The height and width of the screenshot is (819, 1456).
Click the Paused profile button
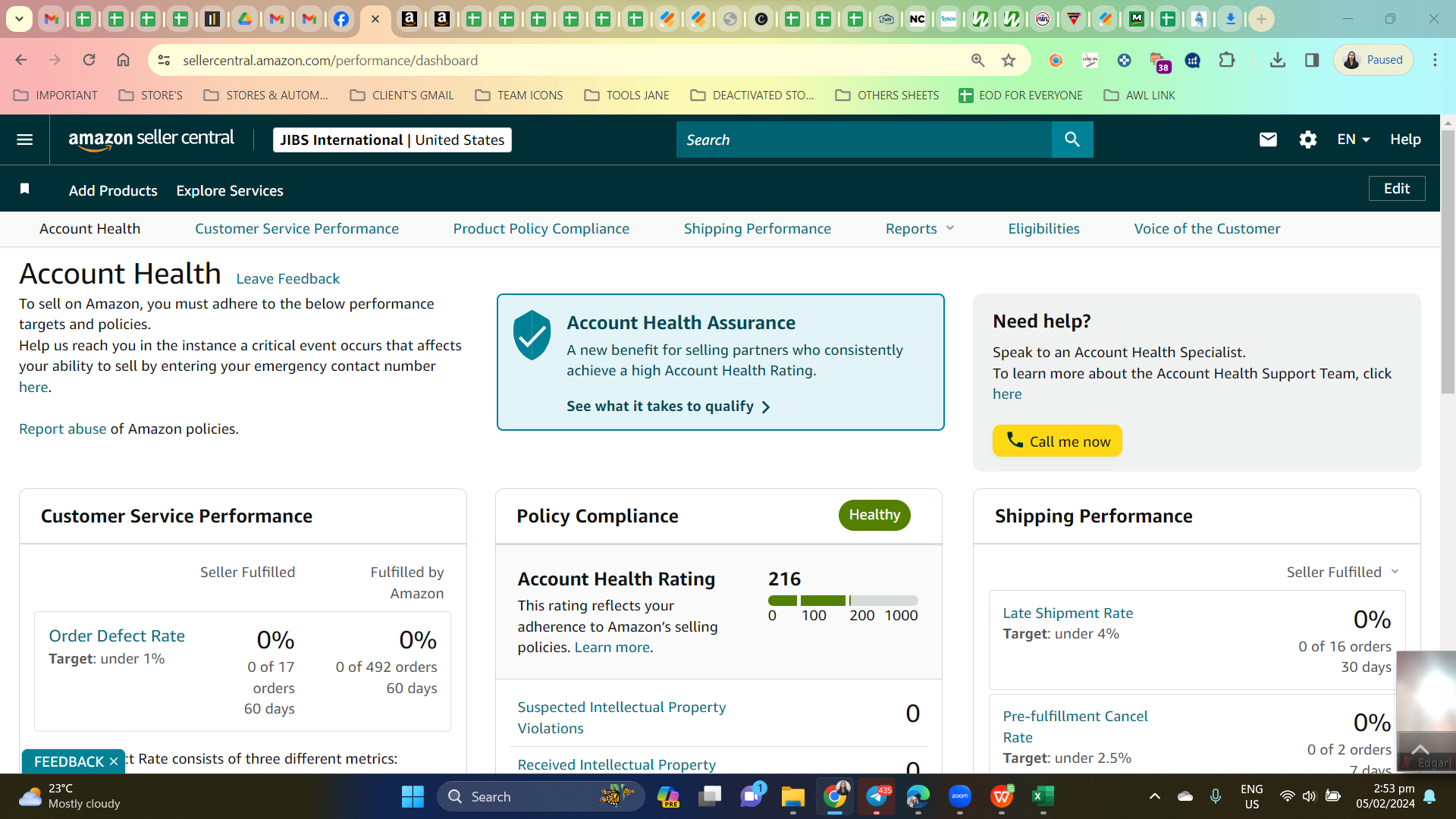(x=1373, y=60)
